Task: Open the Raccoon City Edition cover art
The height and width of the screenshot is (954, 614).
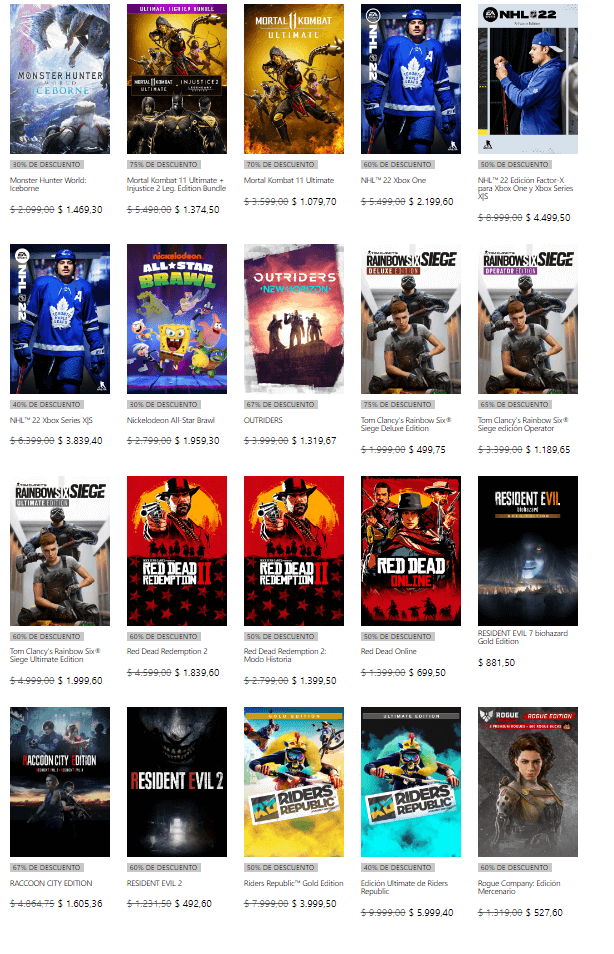Action: coord(60,782)
